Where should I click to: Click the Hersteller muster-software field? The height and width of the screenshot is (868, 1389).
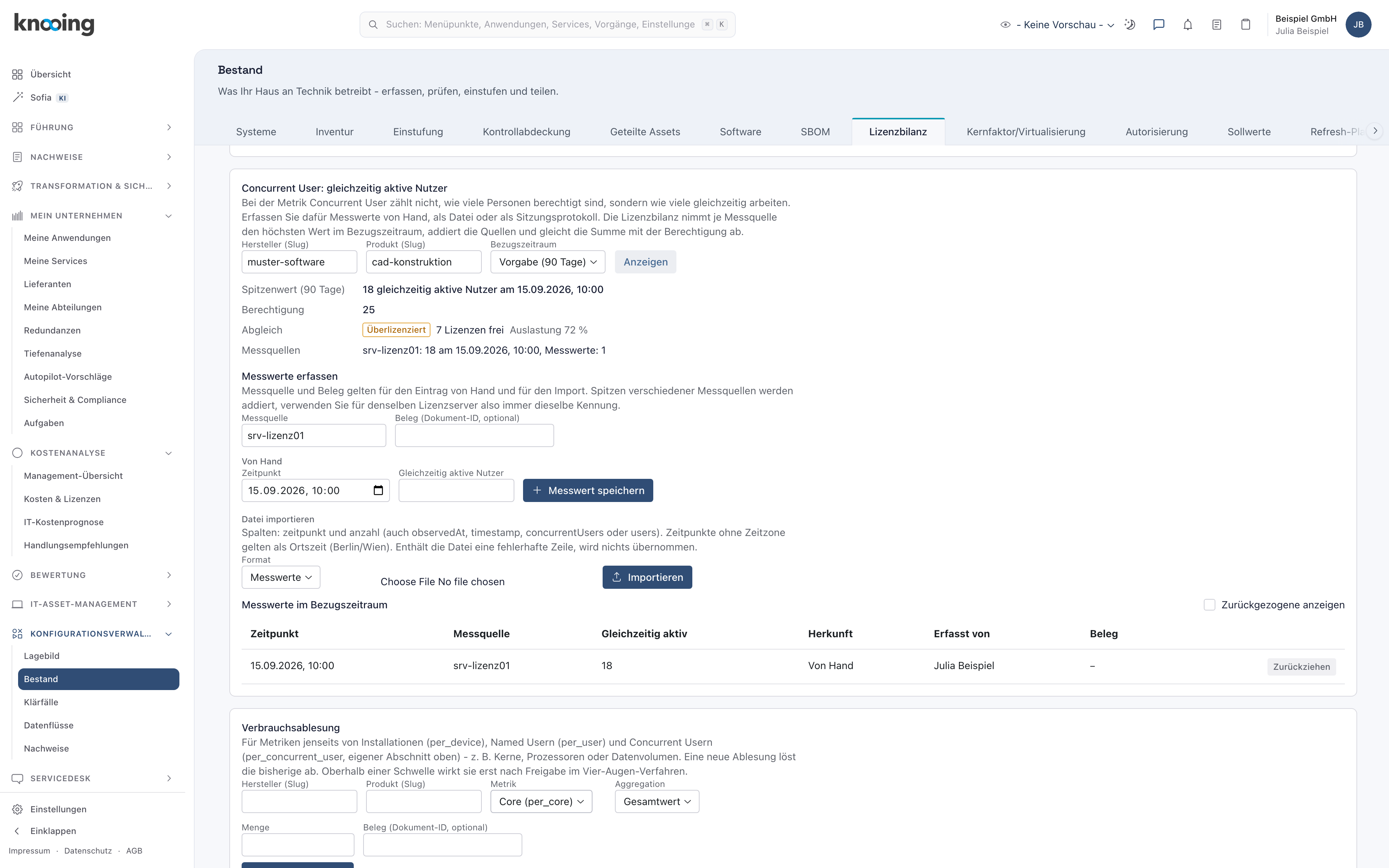point(299,262)
